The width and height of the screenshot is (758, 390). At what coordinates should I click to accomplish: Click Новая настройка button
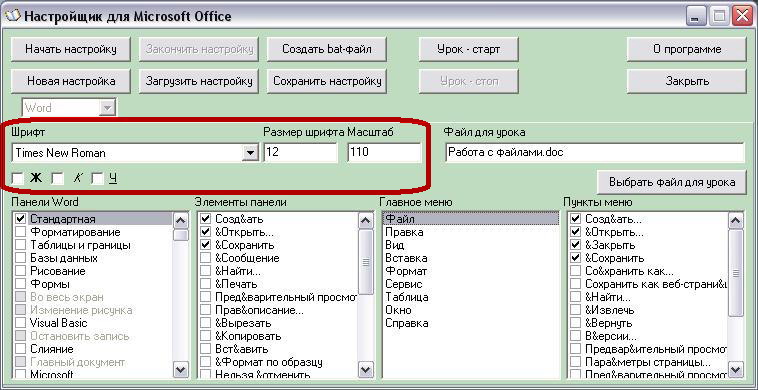click(71, 81)
